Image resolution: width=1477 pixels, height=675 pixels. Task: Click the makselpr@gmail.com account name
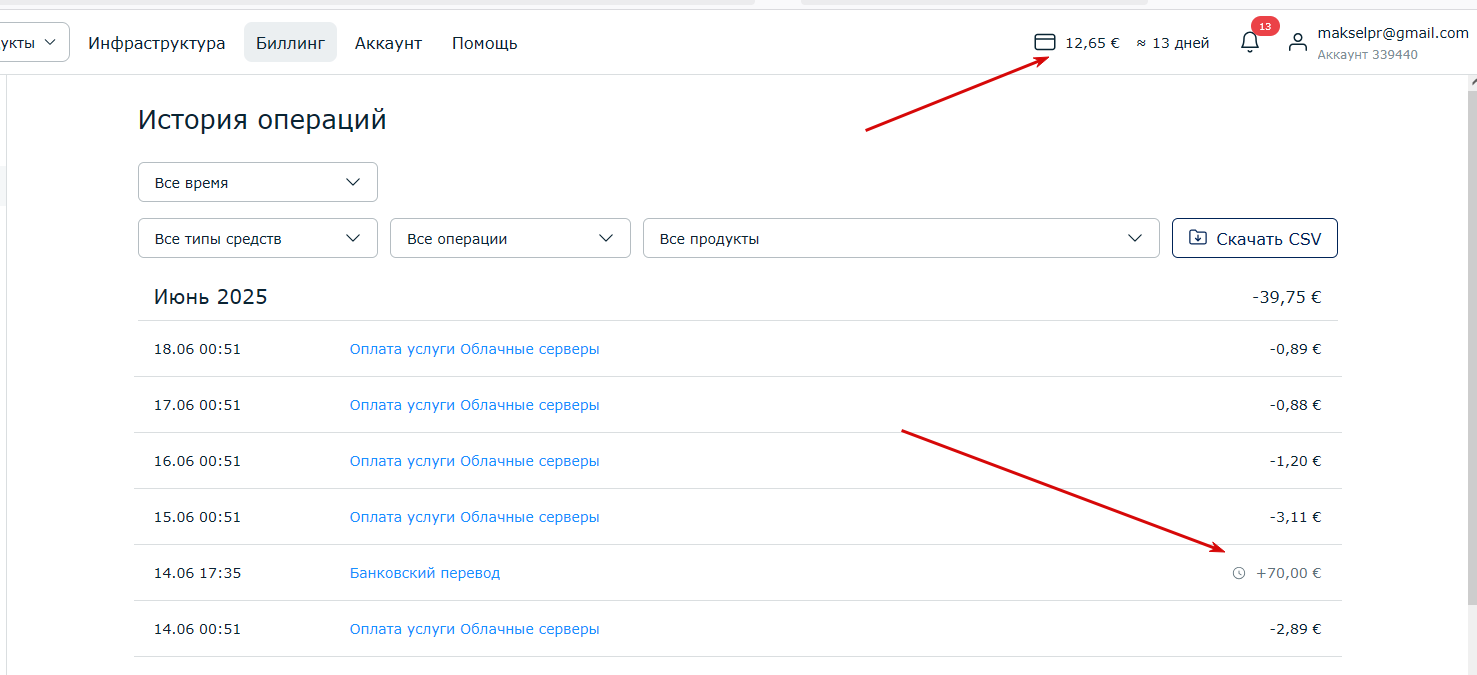(x=1392, y=33)
